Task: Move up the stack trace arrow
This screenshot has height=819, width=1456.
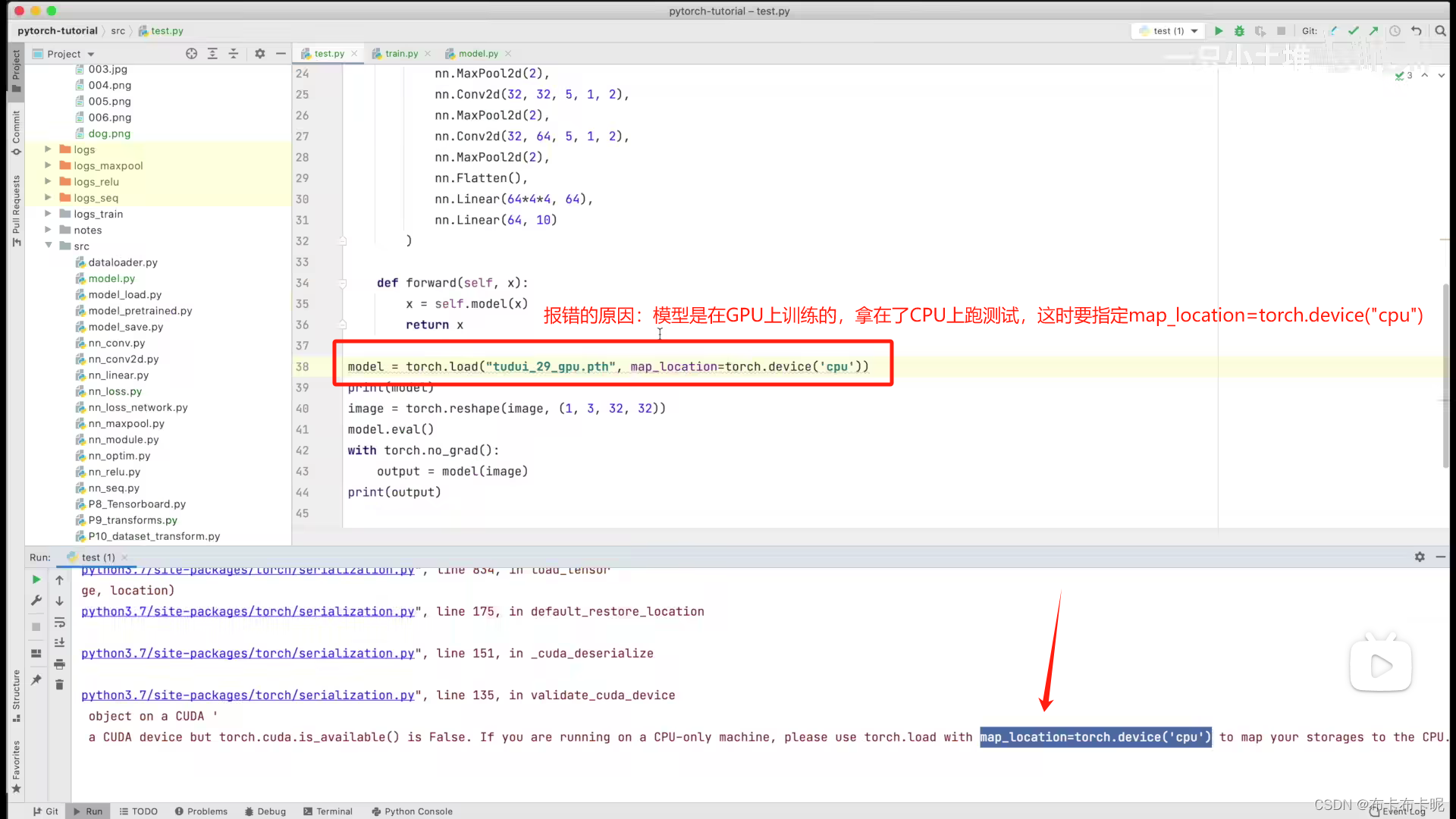Action: pos(59,580)
